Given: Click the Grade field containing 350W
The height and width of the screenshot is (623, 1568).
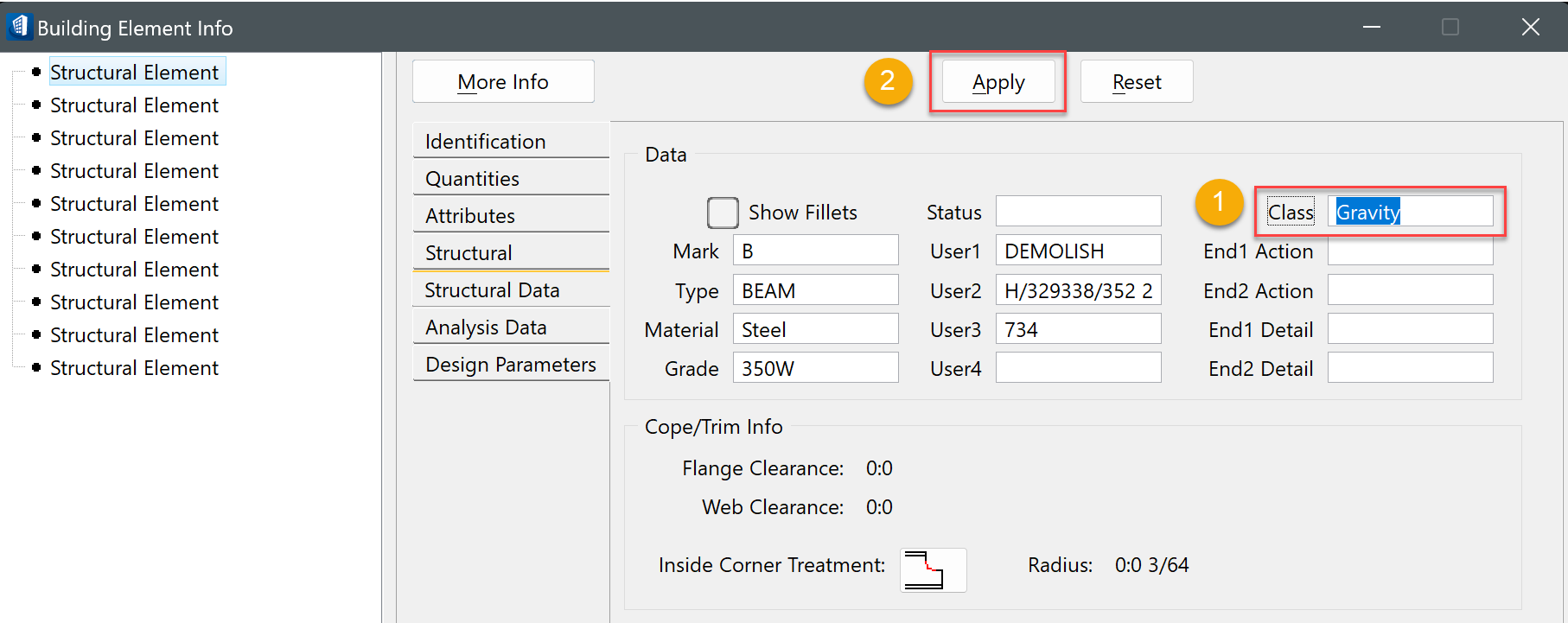Looking at the screenshot, I should pos(815,368).
